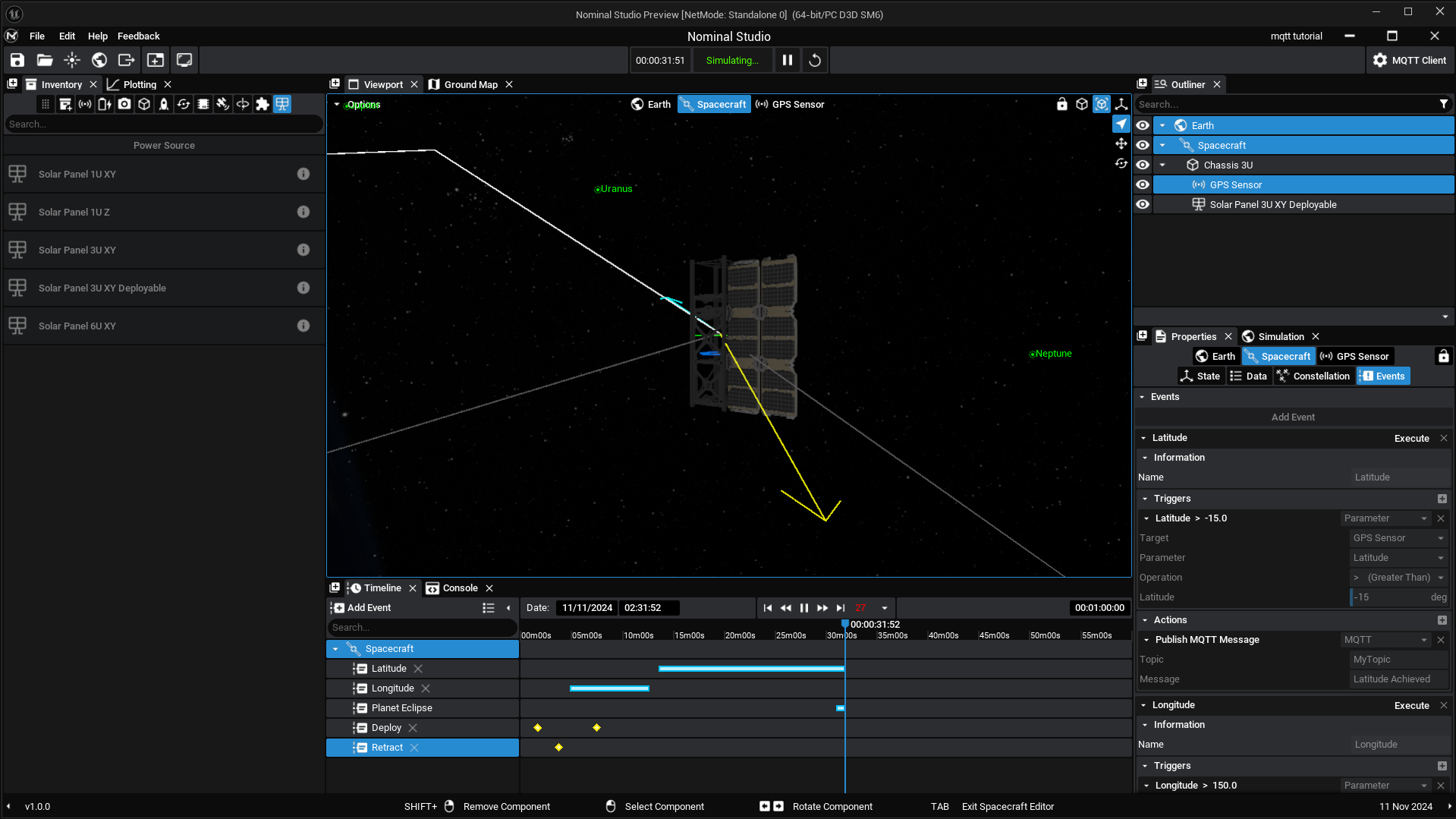This screenshot has width=1456, height=819.
Task: Open the Feedback menu
Action: click(138, 36)
